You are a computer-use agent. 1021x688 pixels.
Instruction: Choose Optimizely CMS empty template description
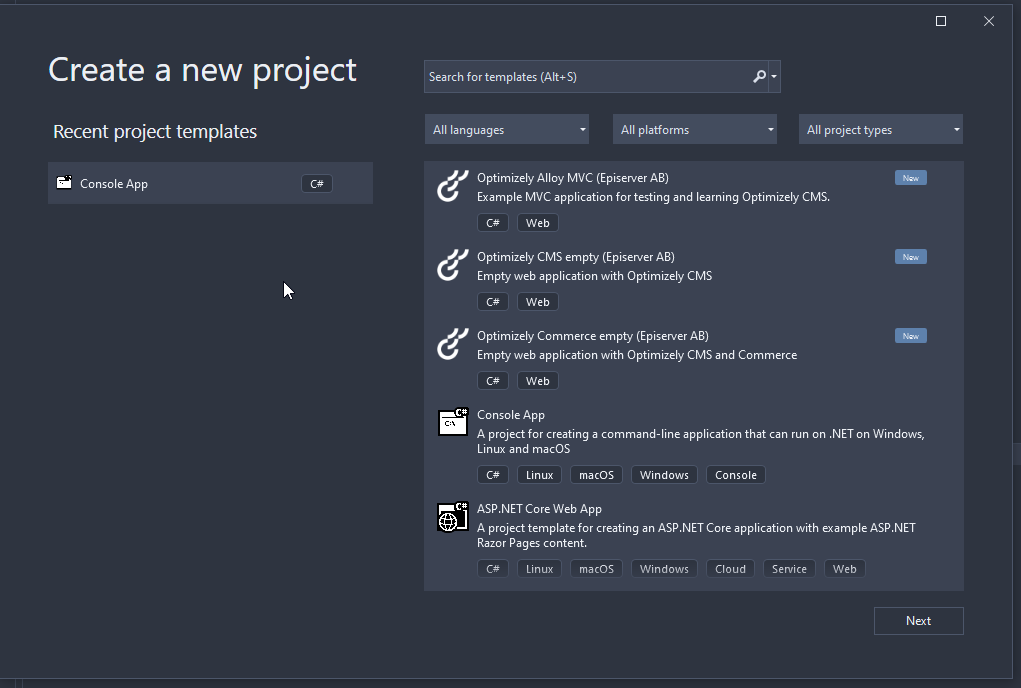(x=594, y=276)
